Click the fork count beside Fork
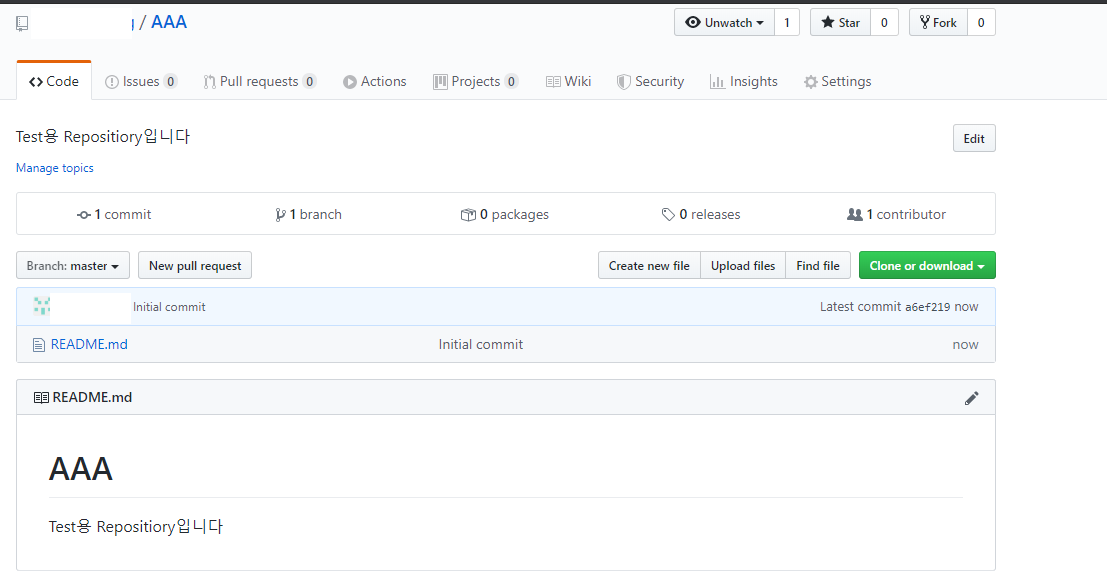Screen dimensions: 1107x572 coord(981,23)
